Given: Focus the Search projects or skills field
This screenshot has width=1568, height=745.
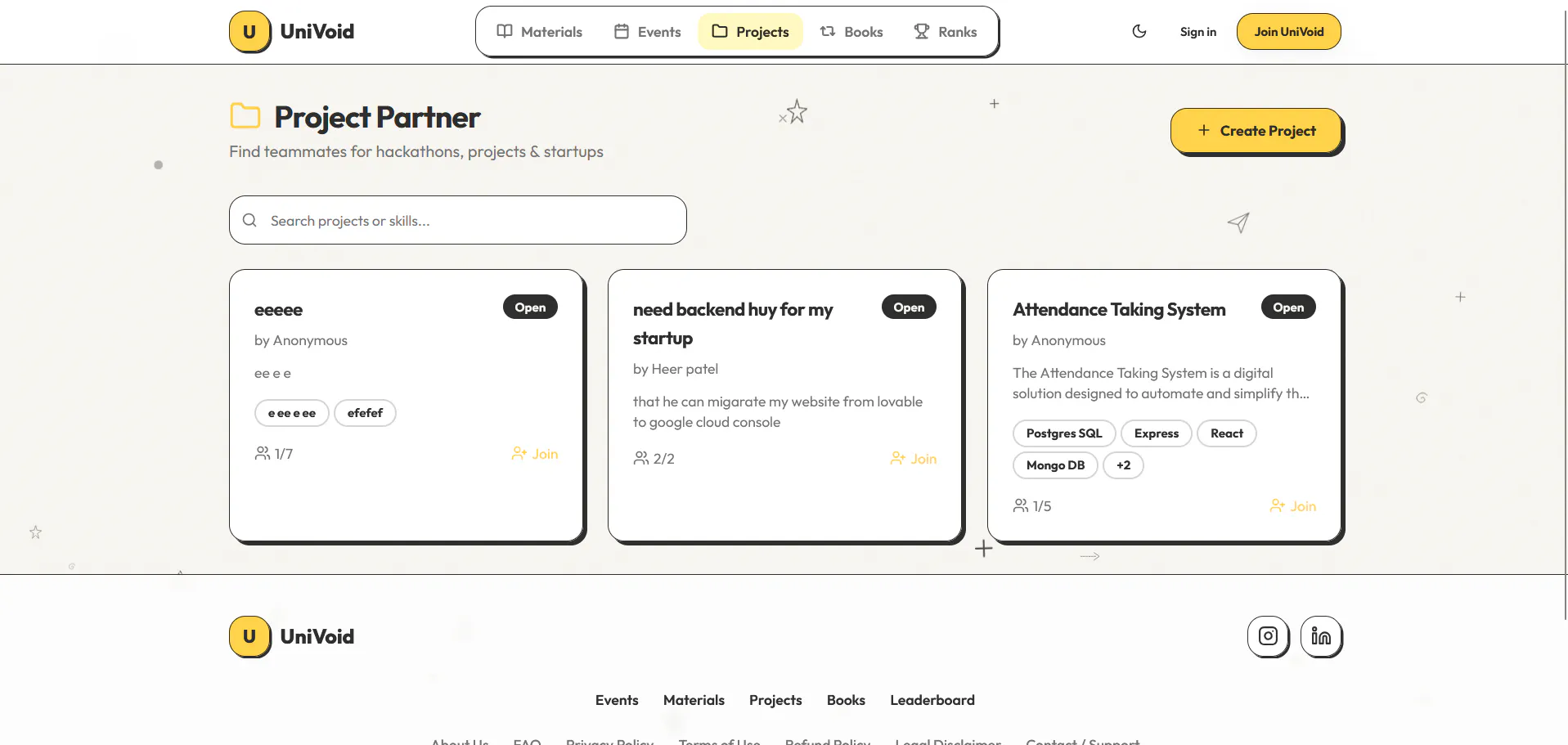Looking at the screenshot, I should [458, 220].
